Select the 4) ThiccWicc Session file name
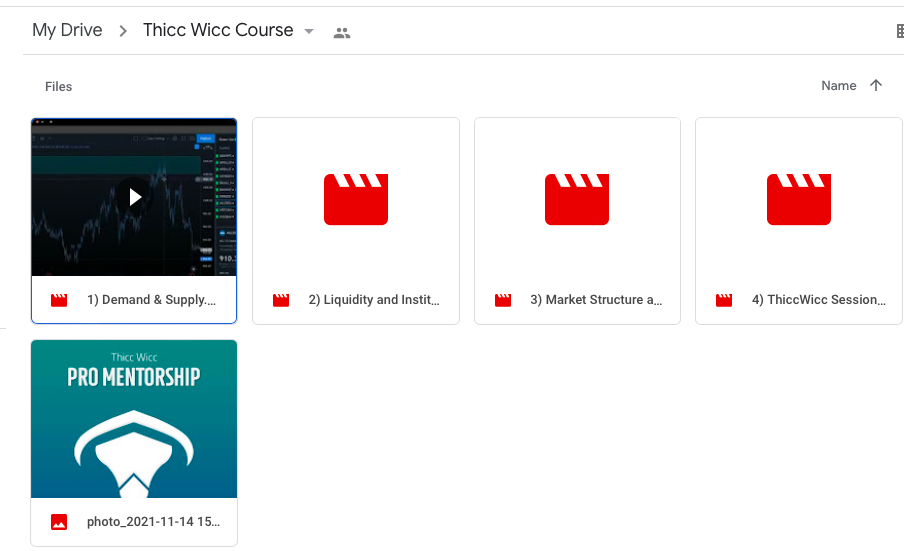904x551 pixels. pos(818,300)
